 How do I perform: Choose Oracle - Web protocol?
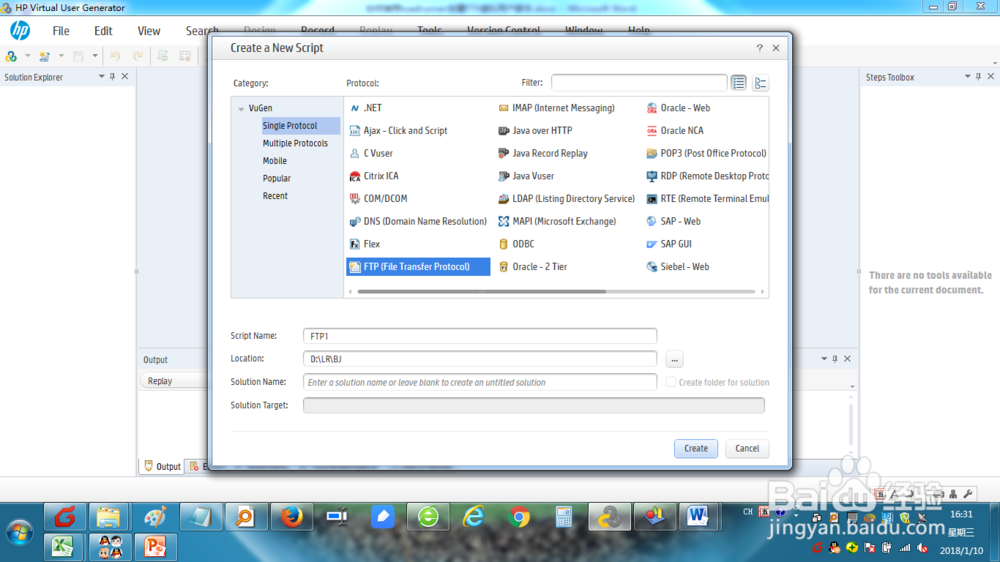click(x=678, y=108)
